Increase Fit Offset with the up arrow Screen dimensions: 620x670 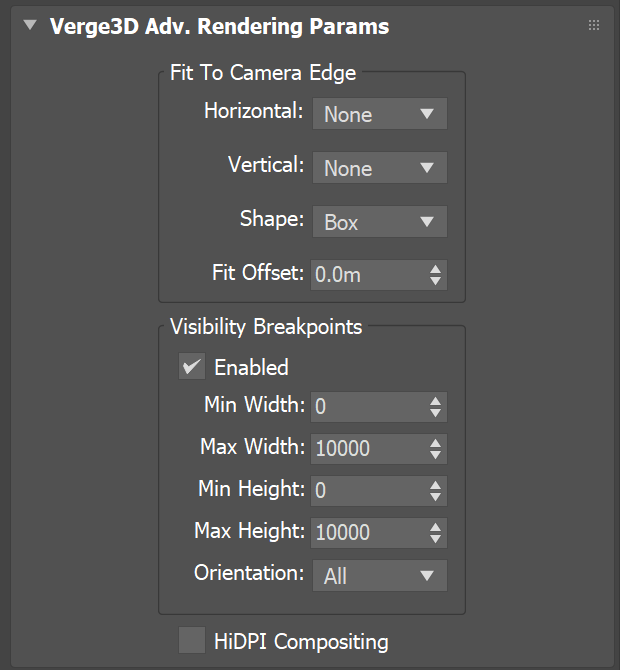435,270
